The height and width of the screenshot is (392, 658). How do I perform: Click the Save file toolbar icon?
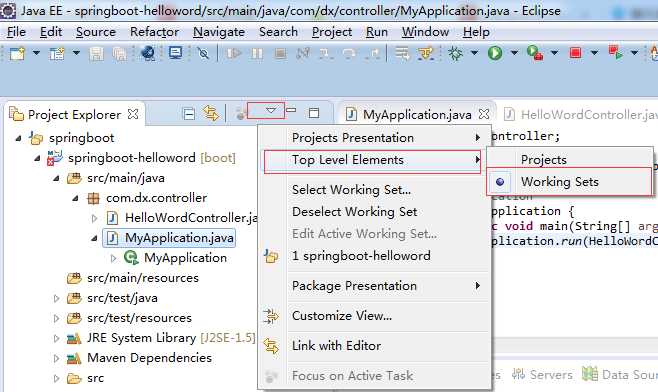click(97, 54)
